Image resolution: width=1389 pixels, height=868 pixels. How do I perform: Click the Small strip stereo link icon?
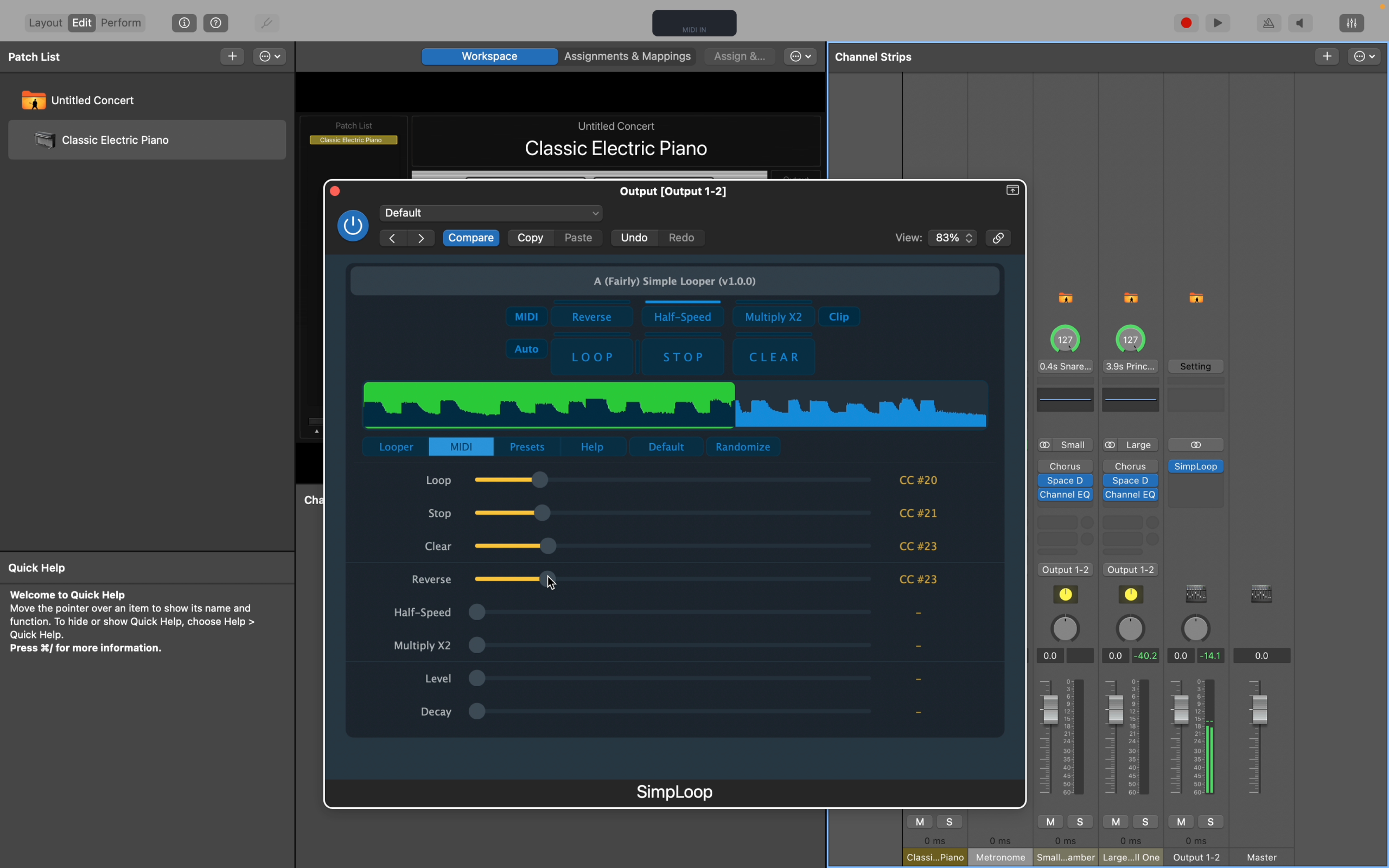pos(1044,445)
